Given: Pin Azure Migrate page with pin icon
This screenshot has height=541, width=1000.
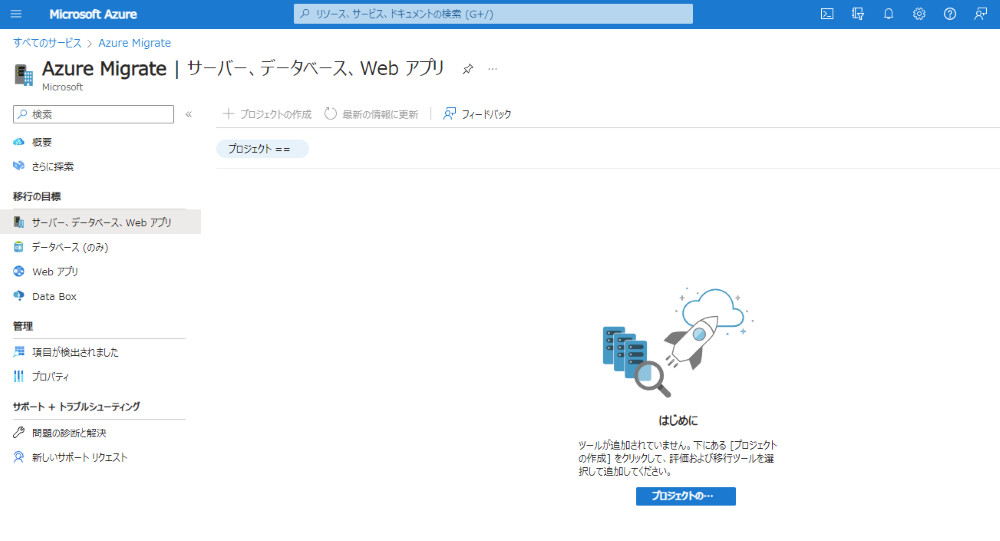Looking at the screenshot, I should (x=468, y=69).
